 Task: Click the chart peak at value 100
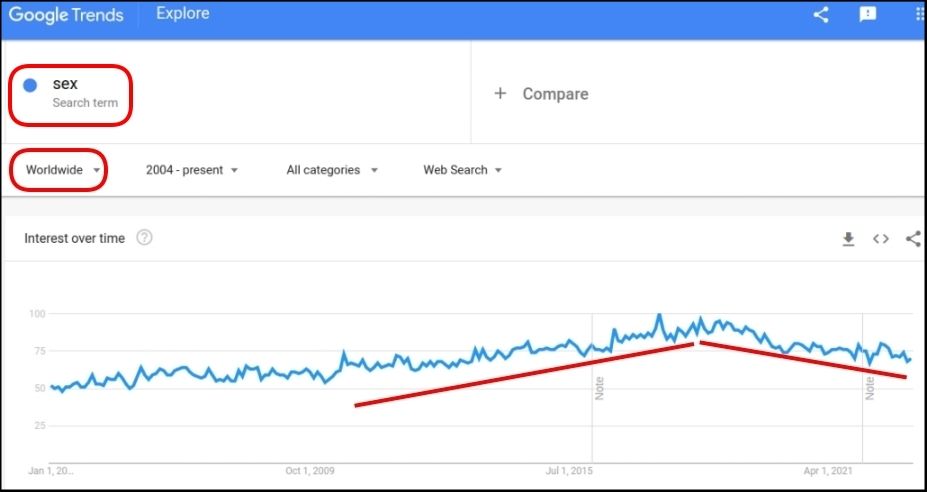(659, 316)
